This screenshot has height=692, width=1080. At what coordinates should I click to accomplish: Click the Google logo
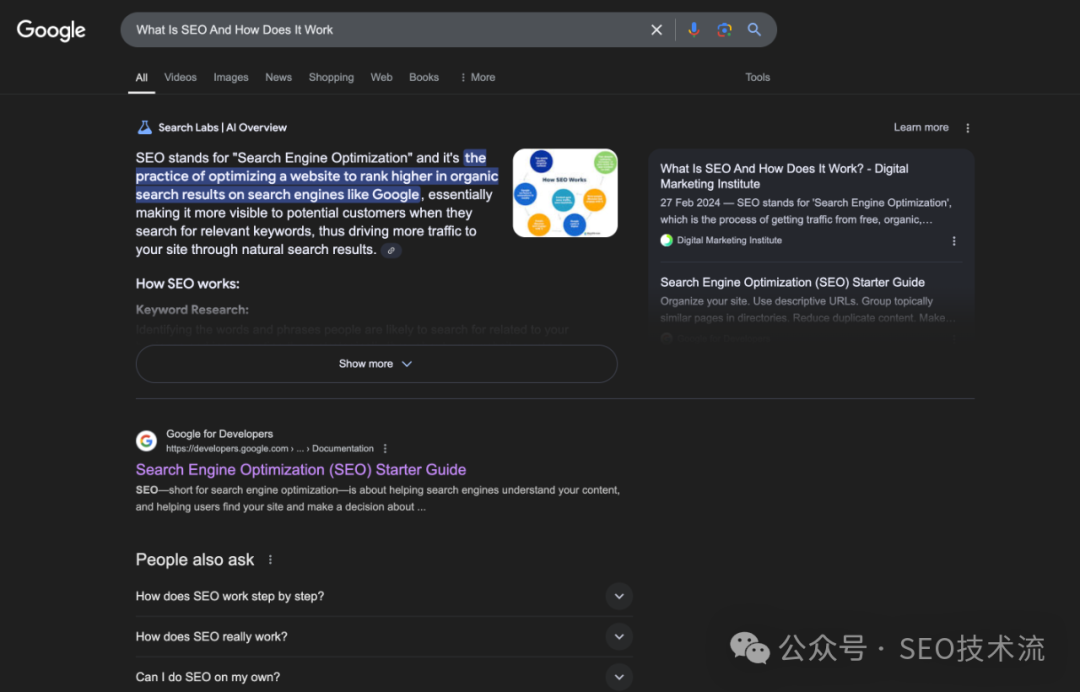(51, 30)
